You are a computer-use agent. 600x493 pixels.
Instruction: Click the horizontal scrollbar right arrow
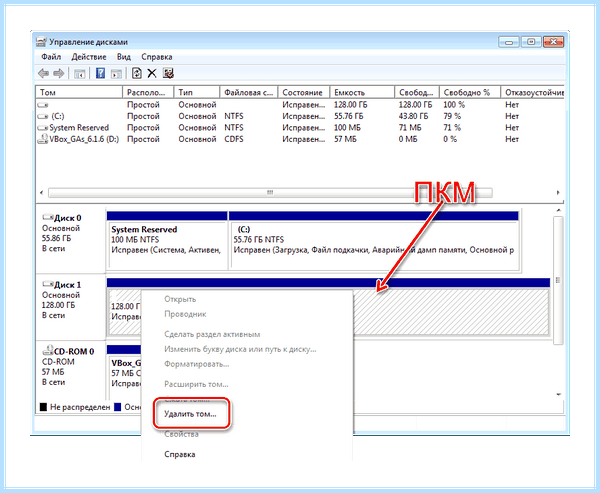pos(558,193)
